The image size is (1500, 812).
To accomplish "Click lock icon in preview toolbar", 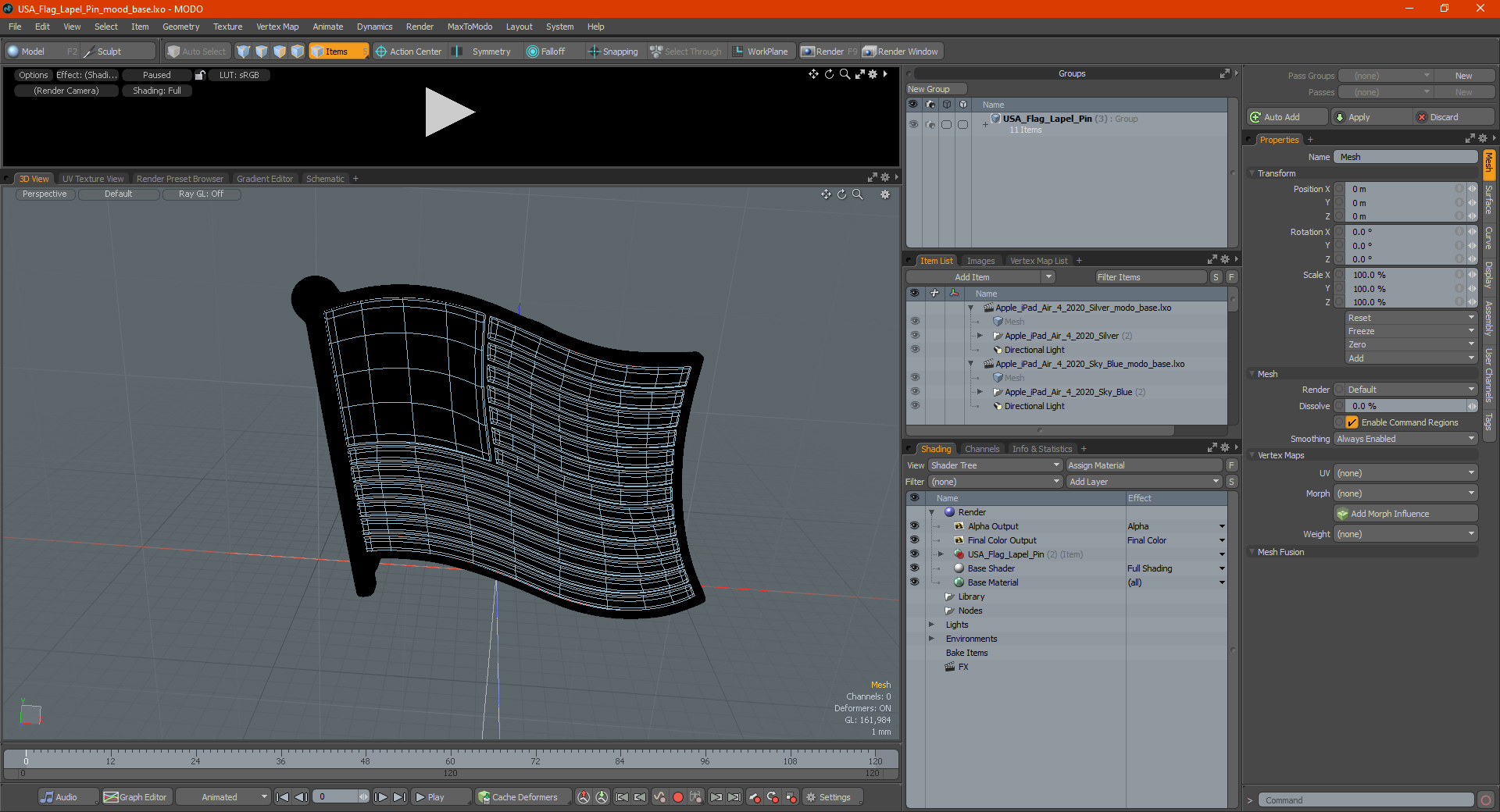I will coord(200,75).
